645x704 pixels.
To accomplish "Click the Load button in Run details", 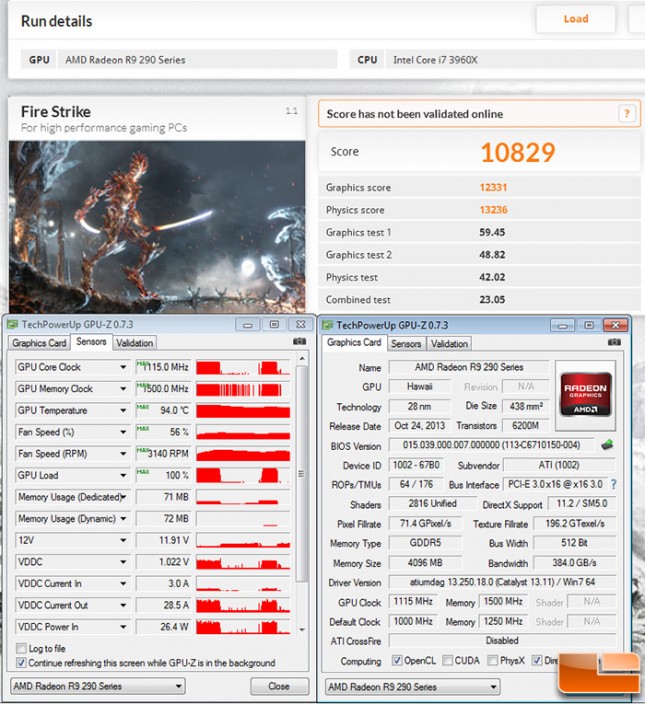I will (576, 19).
